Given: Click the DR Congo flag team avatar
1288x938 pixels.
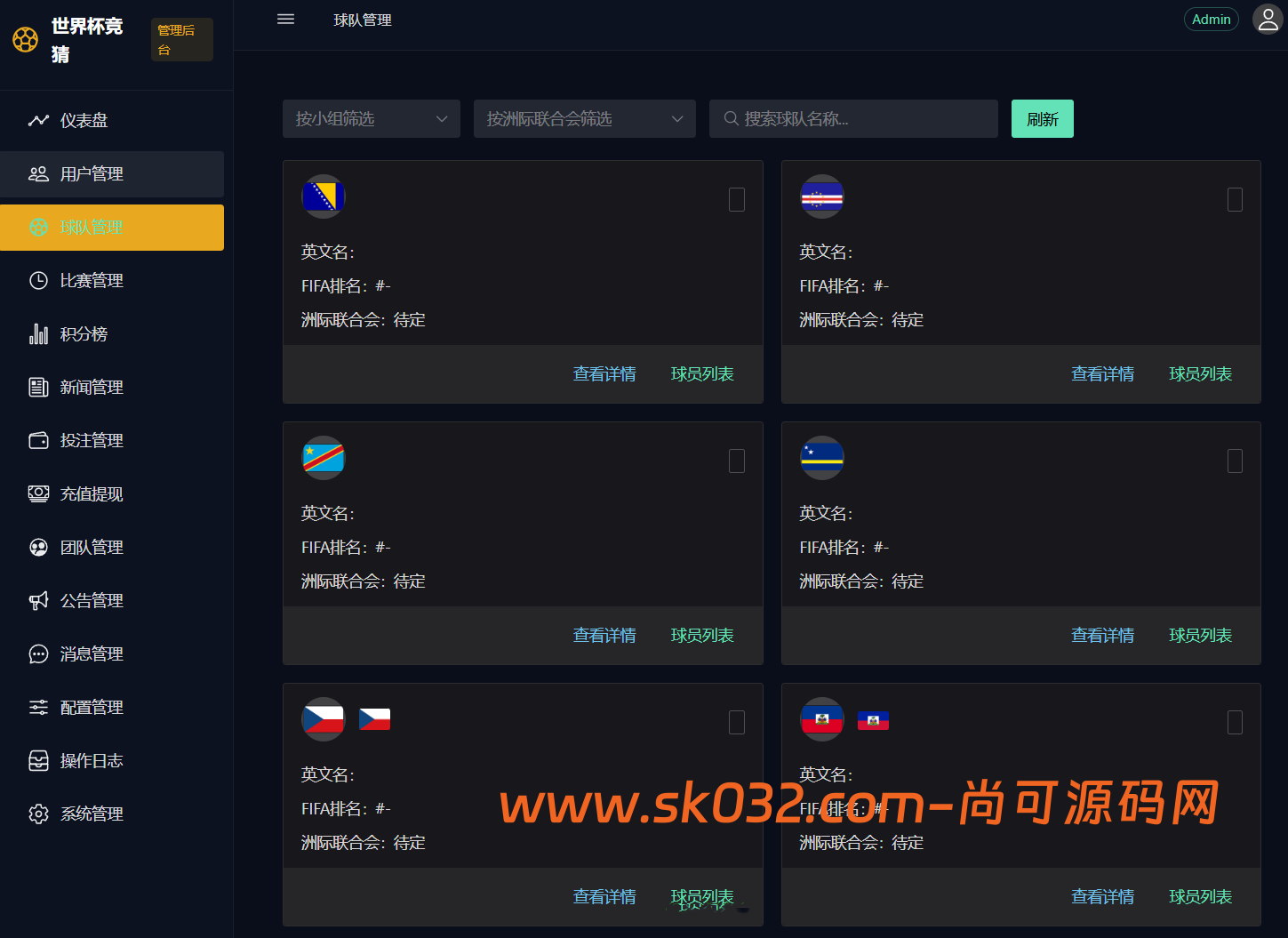Looking at the screenshot, I should (x=324, y=458).
